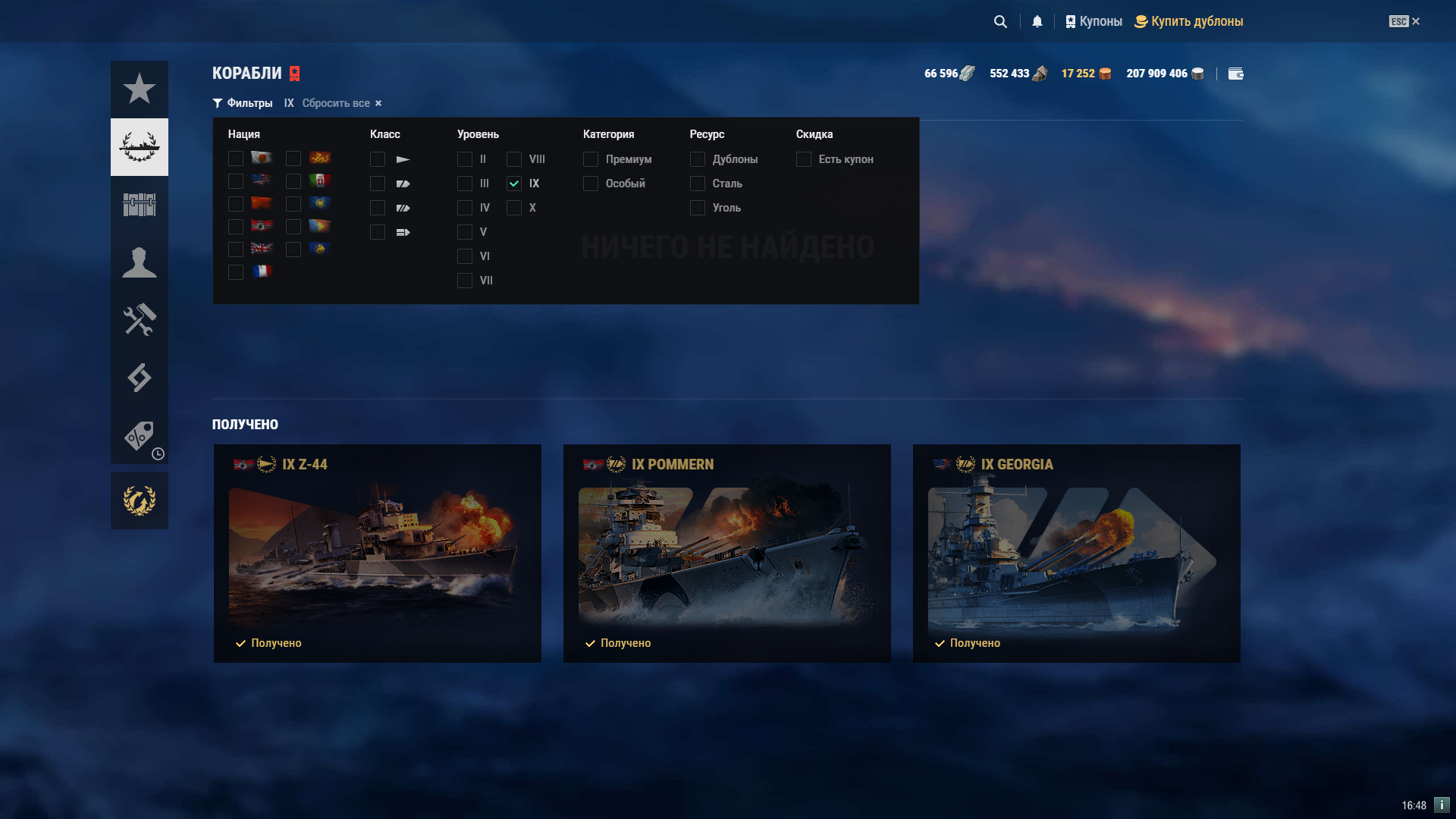Click the steel resource icon by 66 596
This screenshot has width=1456, height=819.
coord(968,74)
